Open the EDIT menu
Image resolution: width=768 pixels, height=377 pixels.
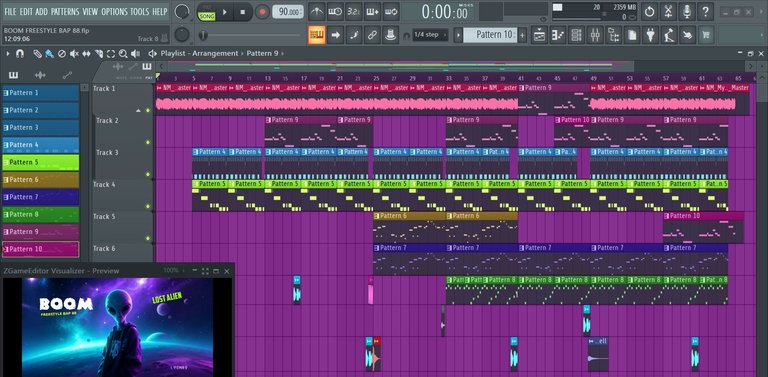26,11
